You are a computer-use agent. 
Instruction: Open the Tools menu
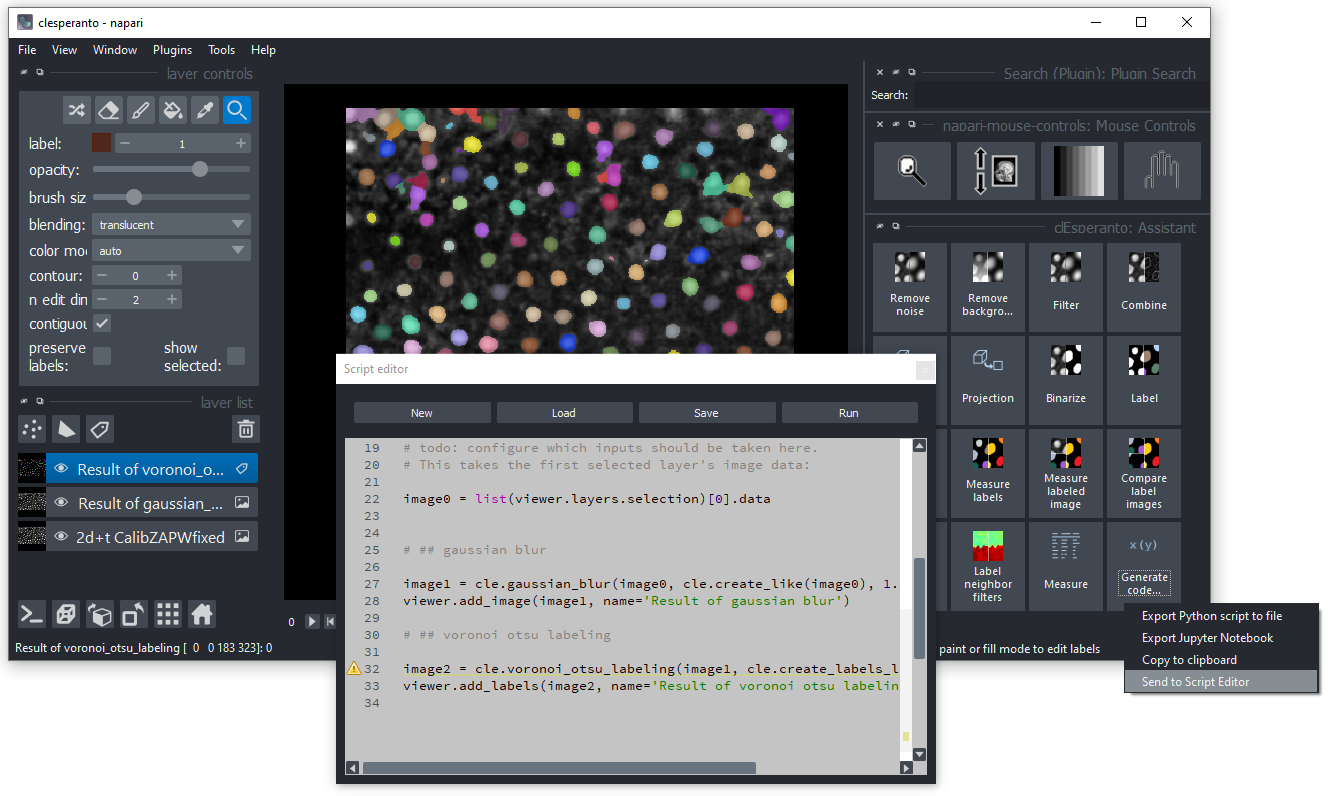tap(221, 50)
